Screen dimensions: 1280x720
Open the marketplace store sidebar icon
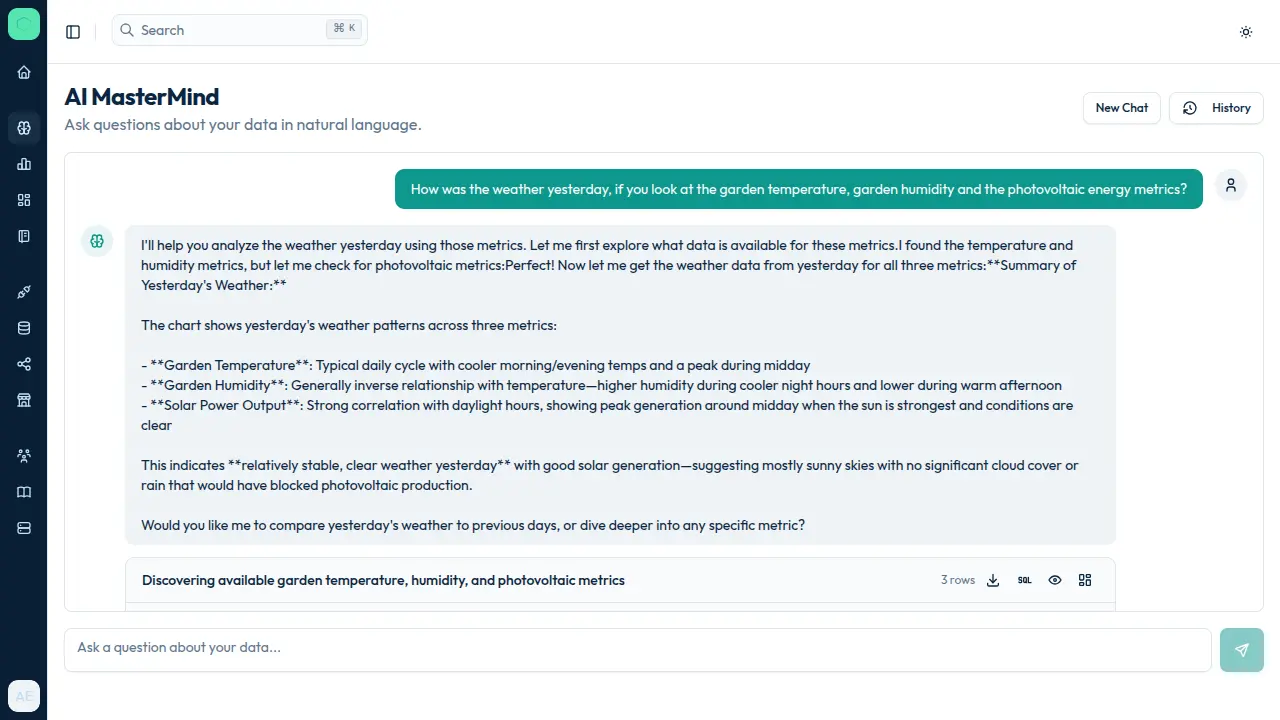pos(24,400)
